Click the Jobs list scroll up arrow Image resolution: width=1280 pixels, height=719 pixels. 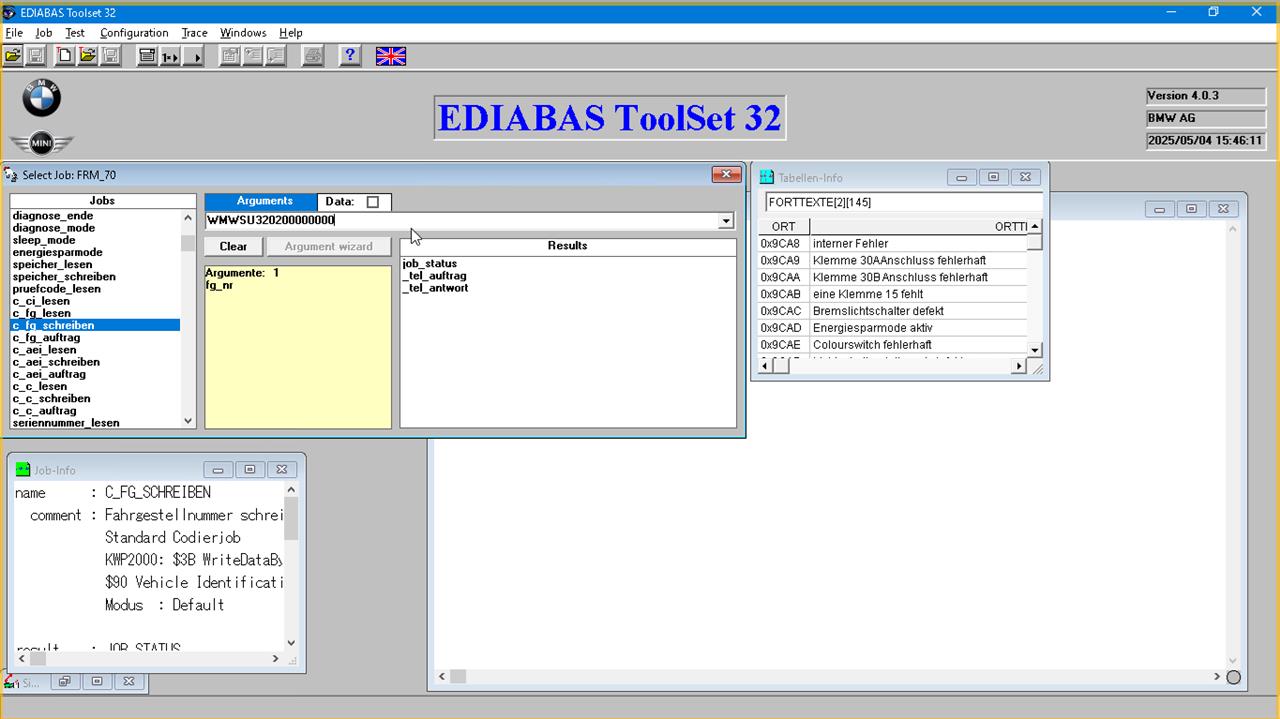pyautogui.click(x=188, y=217)
